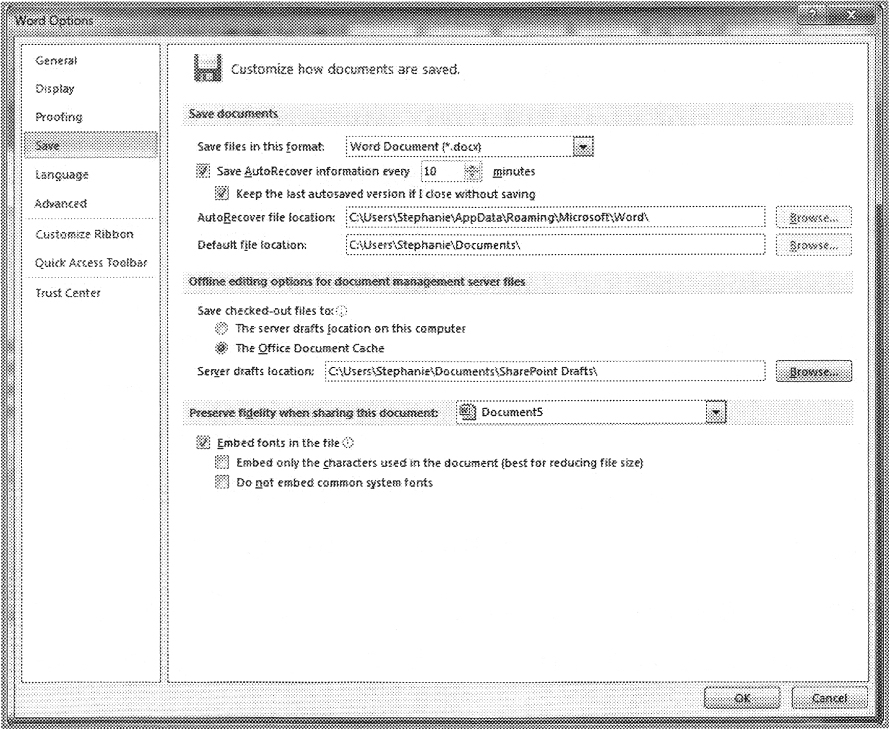Image resolution: width=889 pixels, height=729 pixels.
Task: Open Quick Access Toolbar settings
Action: [91, 262]
